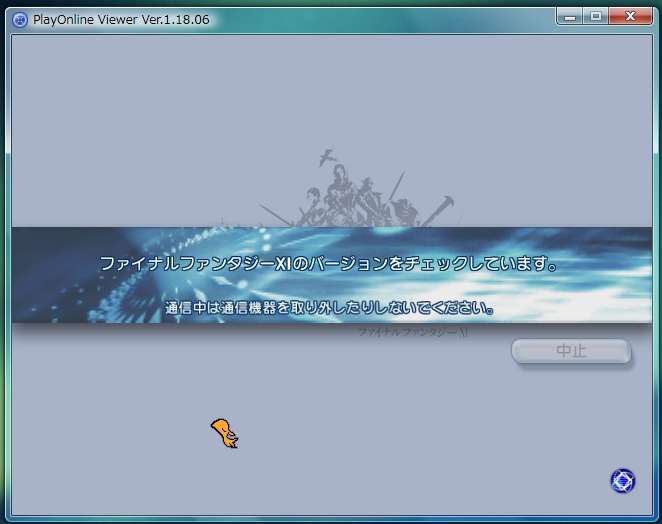The image size is (662, 524).
Task: Close the PlayOnline Viewer window
Action: point(631,17)
